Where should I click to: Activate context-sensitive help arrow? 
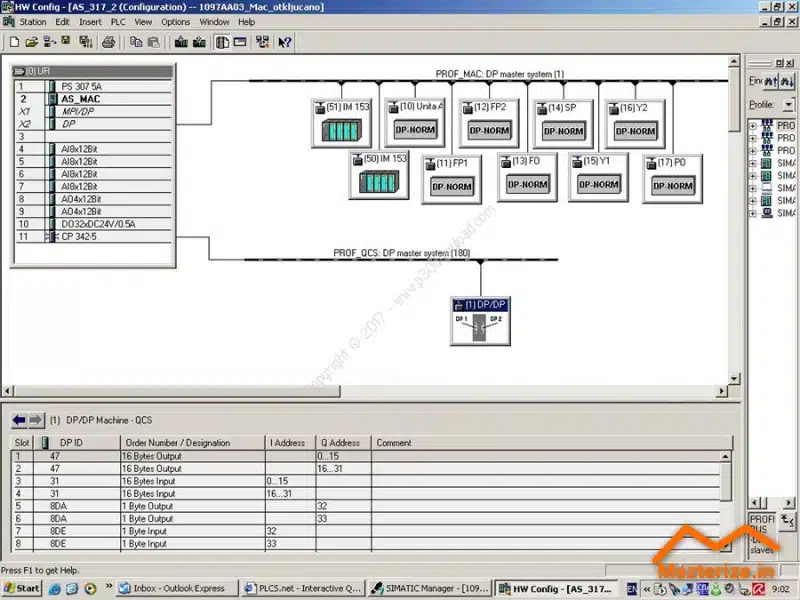[x=283, y=41]
